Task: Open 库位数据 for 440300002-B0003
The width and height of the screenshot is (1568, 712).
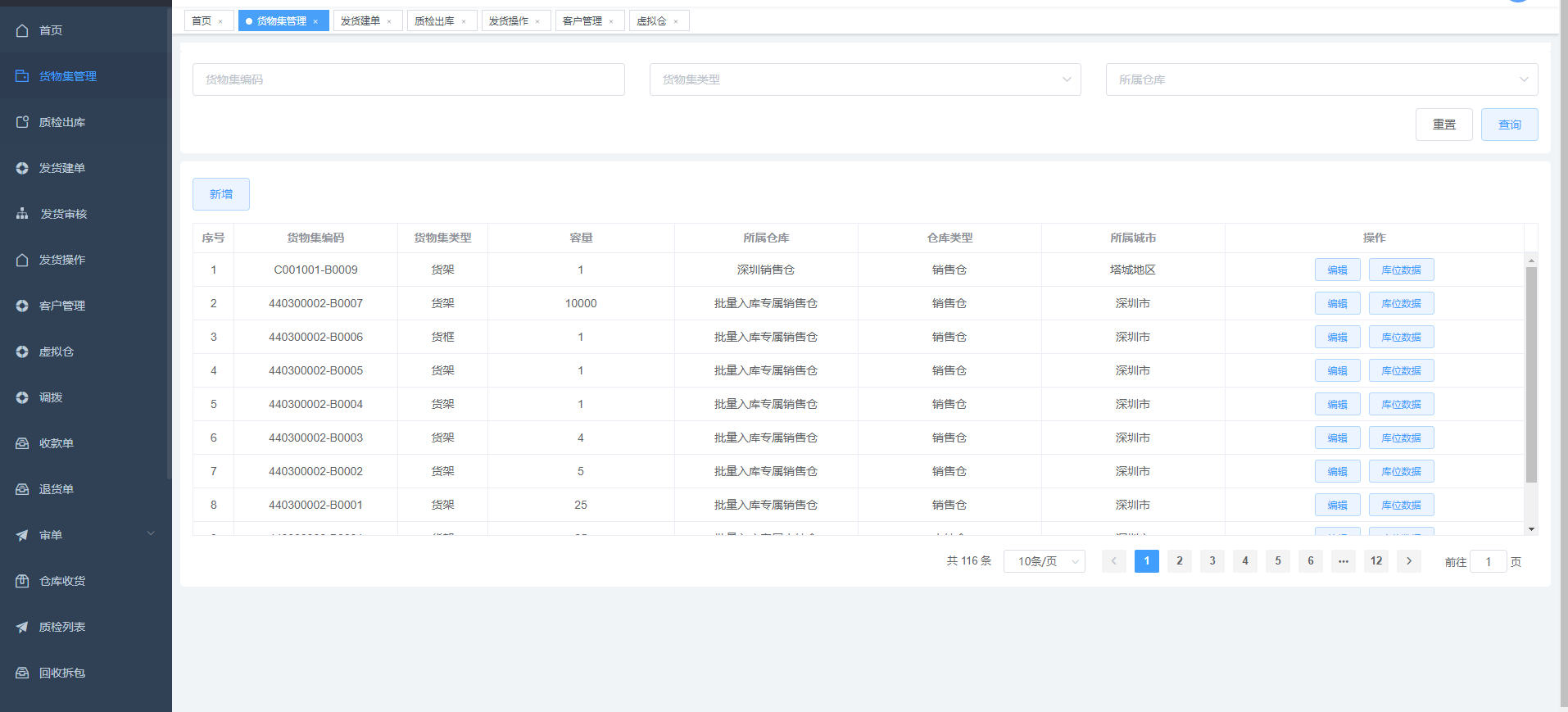Action: click(1402, 438)
